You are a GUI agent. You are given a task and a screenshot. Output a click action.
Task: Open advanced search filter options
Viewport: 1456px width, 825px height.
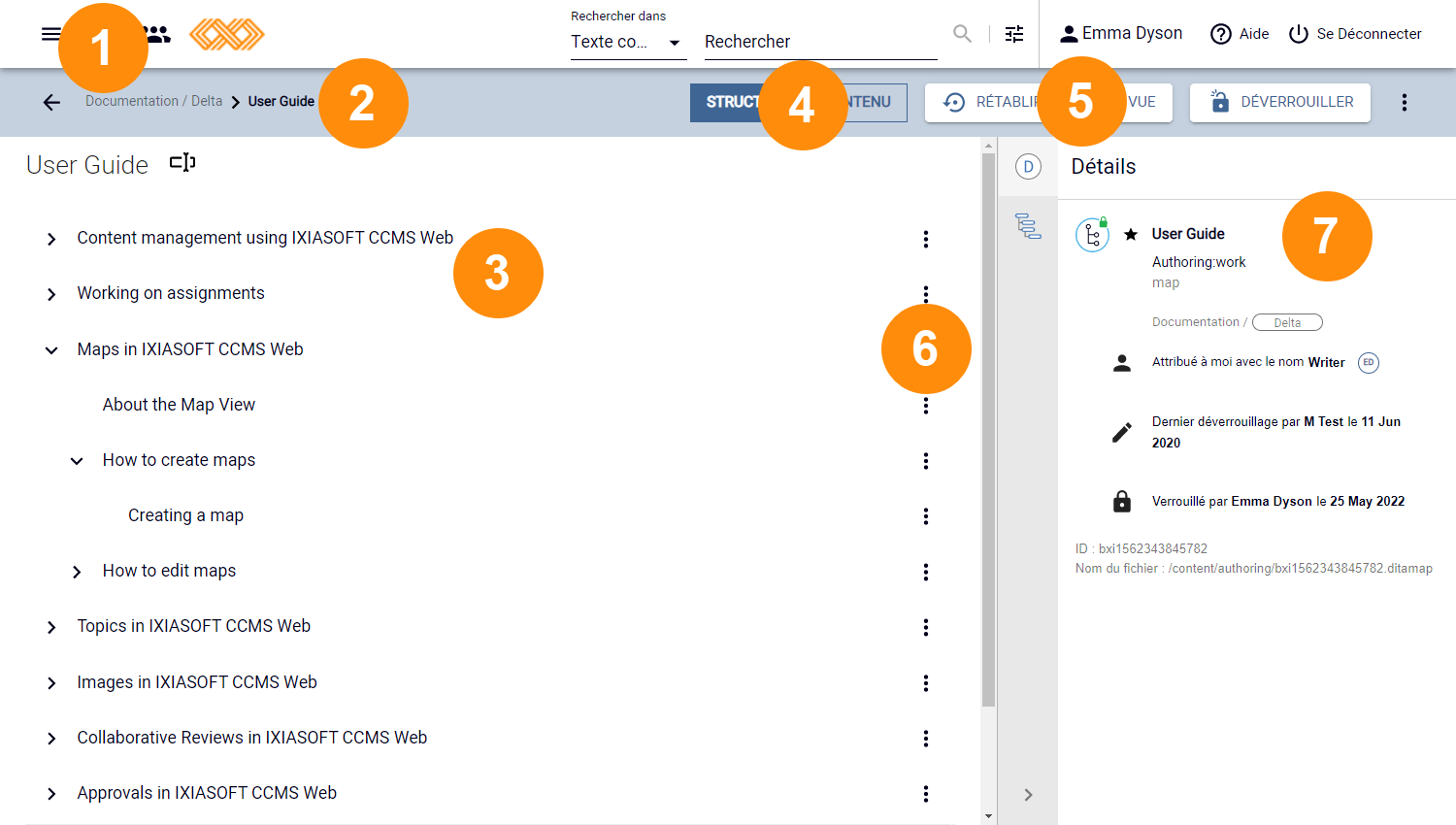click(1014, 34)
